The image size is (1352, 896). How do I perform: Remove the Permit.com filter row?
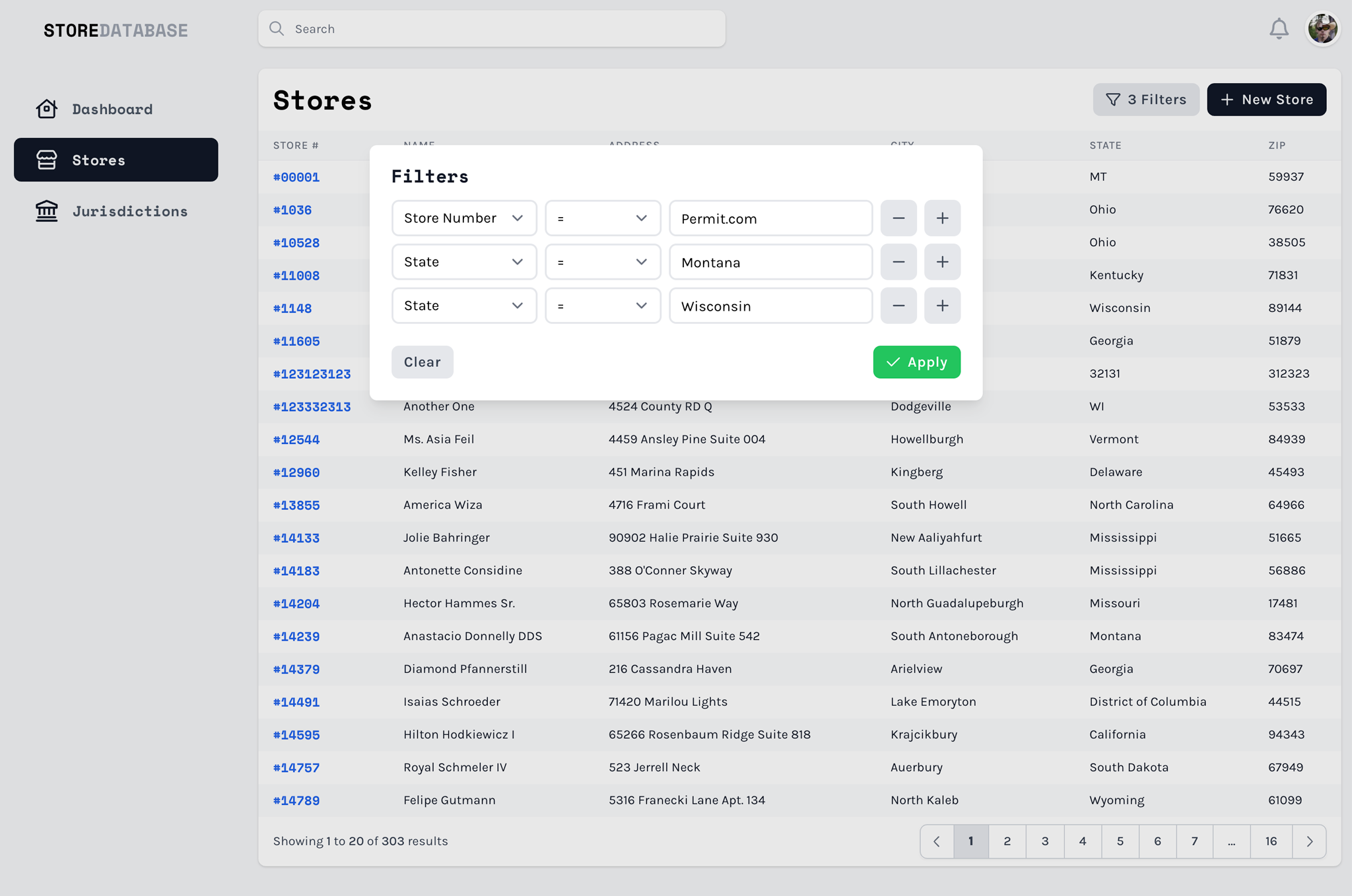tap(898, 218)
